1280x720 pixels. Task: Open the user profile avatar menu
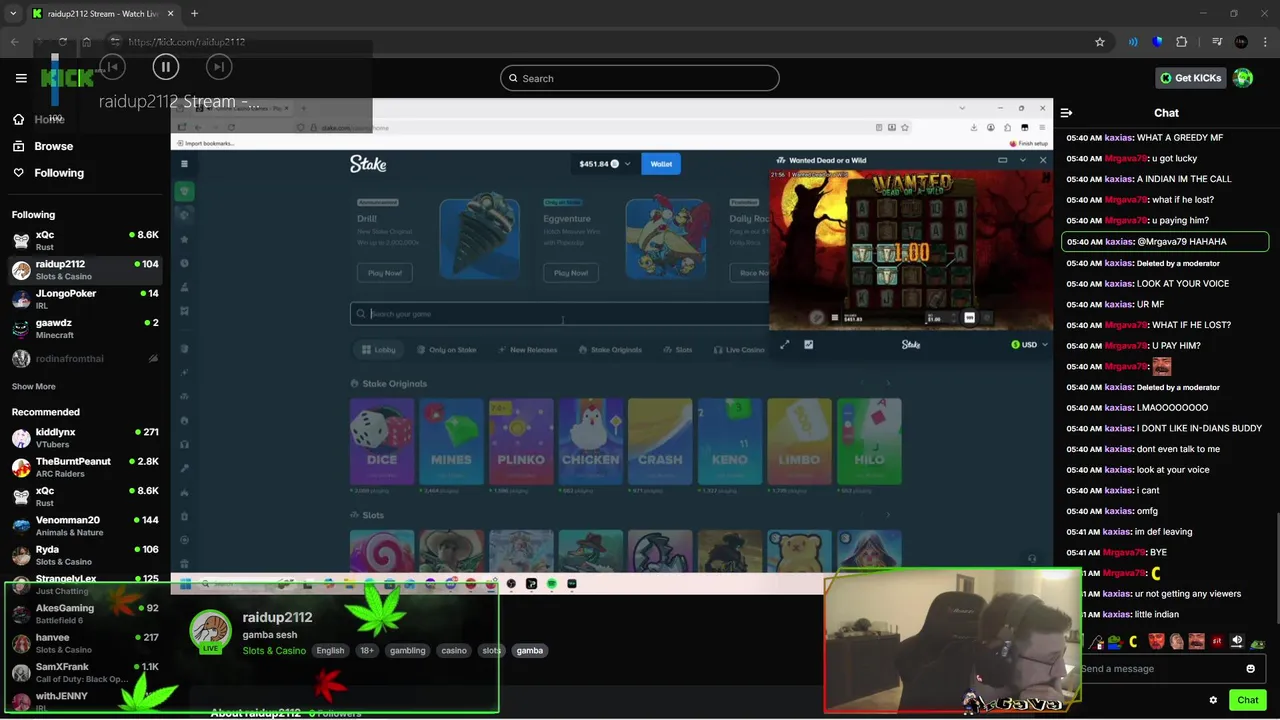click(1243, 78)
